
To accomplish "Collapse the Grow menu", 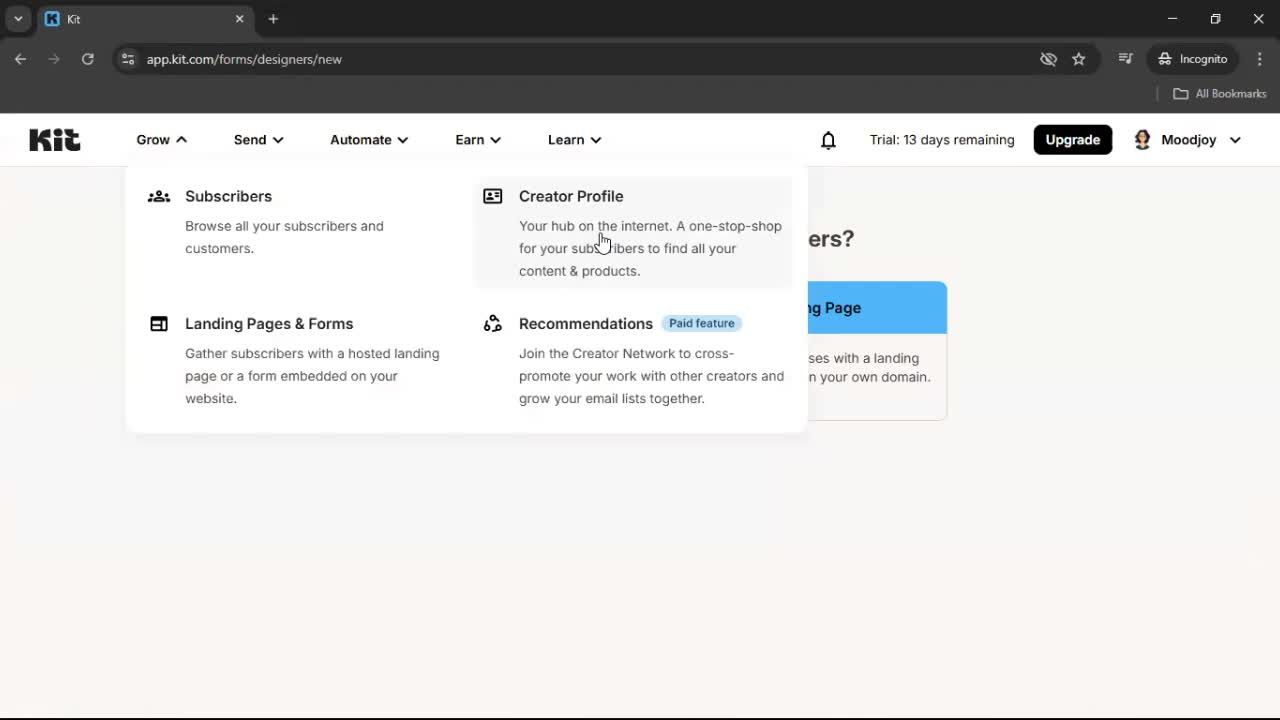I will (x=160, y=139).
